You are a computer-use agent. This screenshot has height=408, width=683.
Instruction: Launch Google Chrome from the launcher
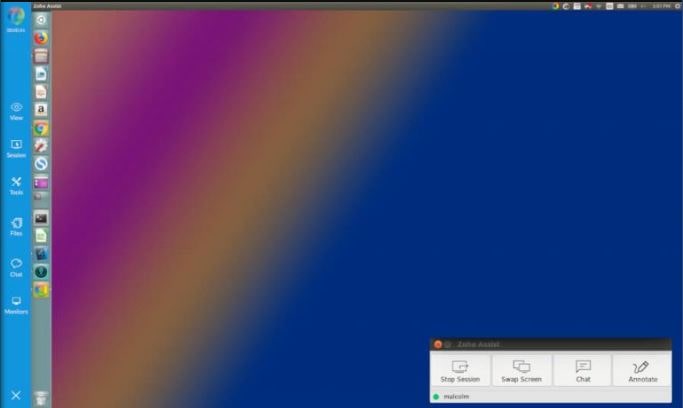click(41, 128)
